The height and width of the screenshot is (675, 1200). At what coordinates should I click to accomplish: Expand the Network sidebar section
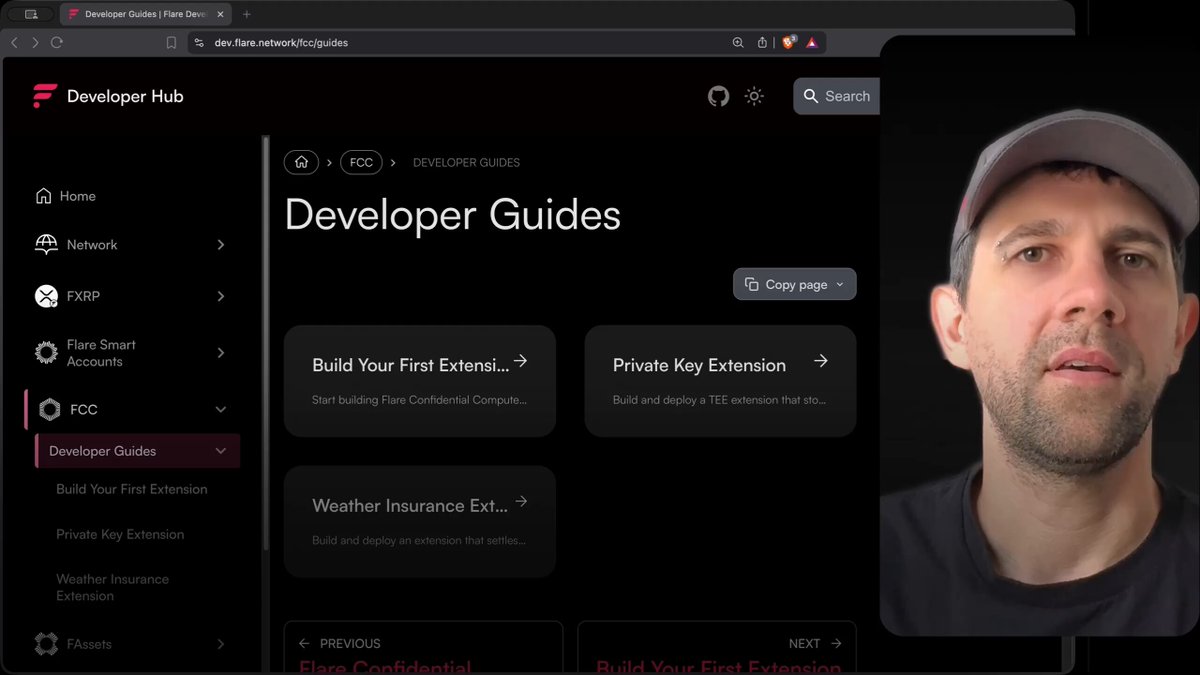click(132, 245)
